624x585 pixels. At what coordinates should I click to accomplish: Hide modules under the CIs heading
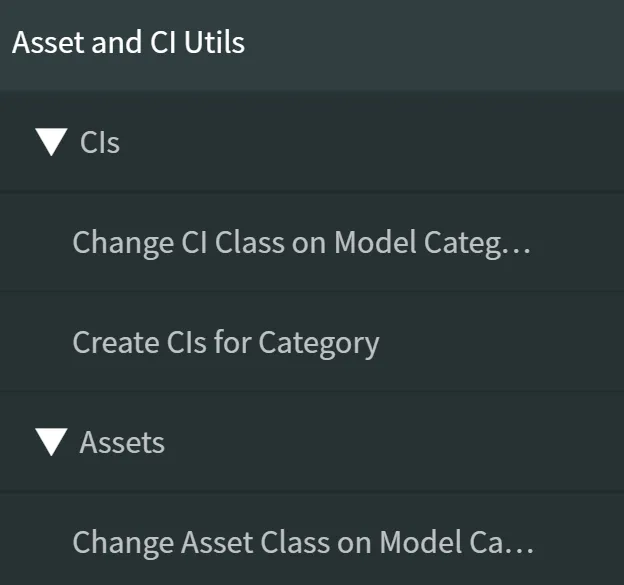point(51,143)
